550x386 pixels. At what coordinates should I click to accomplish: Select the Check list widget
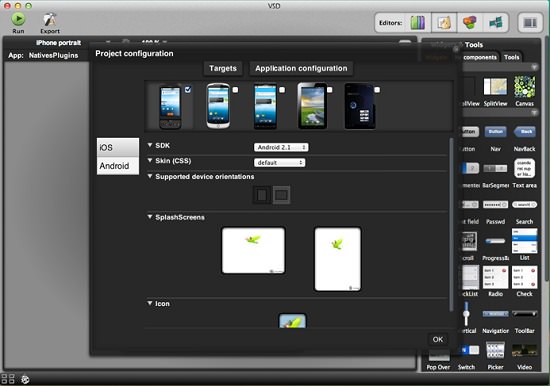click(524, 277)
